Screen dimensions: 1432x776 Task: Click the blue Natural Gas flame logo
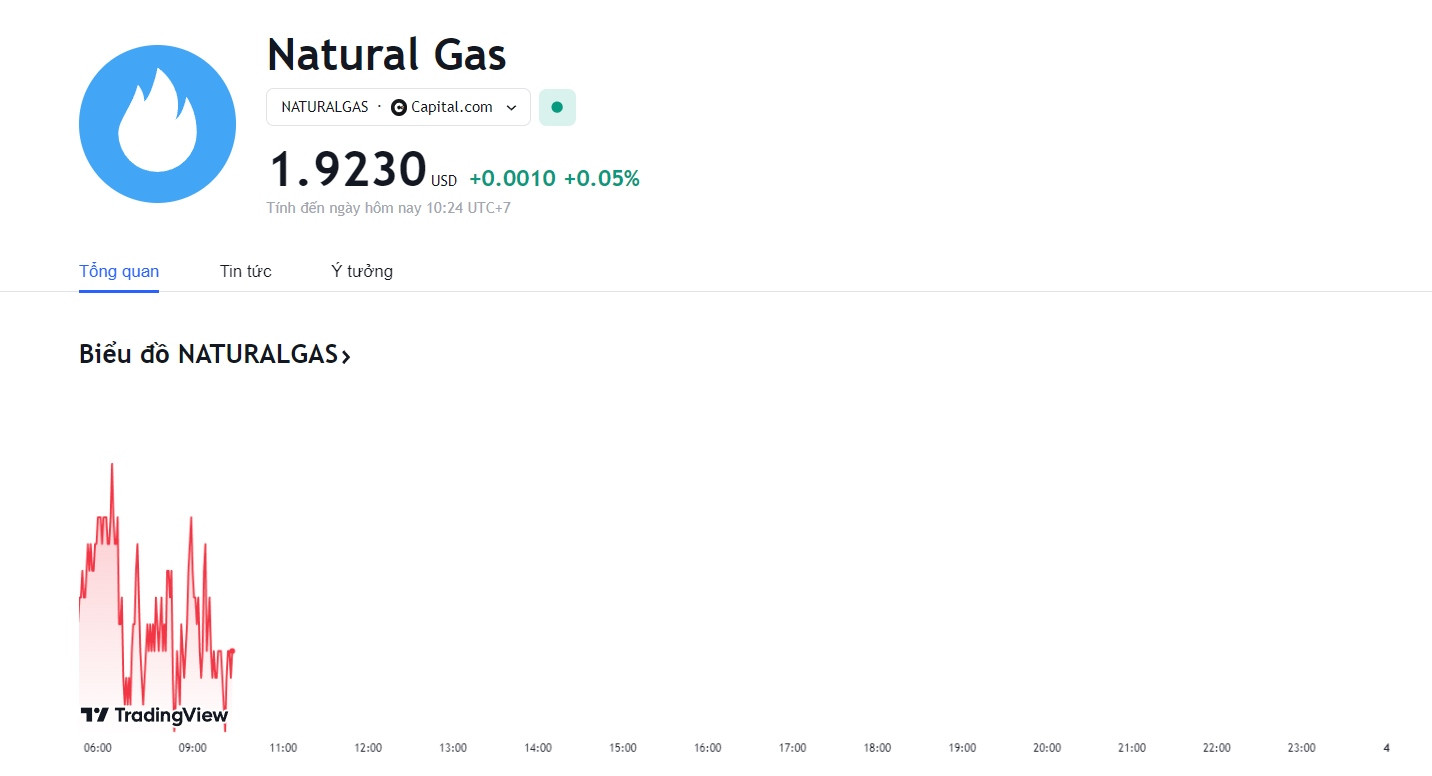157,124
